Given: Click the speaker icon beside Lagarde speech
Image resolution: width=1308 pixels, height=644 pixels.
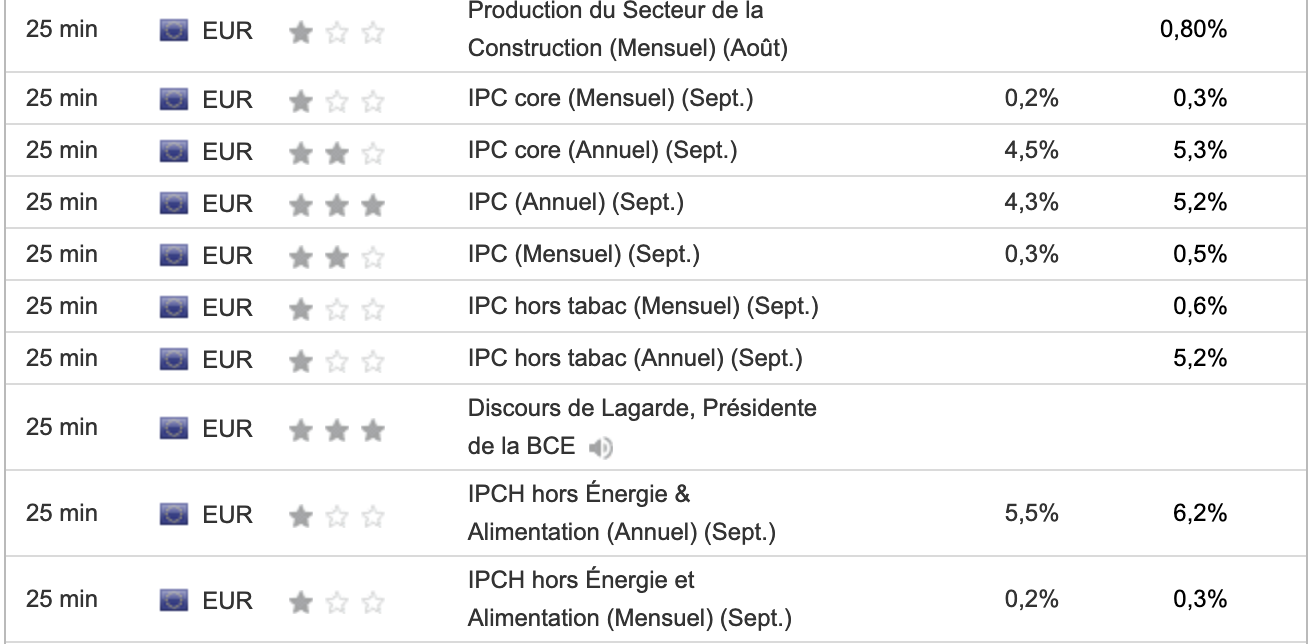Looking at the screenshot, I should pos(601,447).
